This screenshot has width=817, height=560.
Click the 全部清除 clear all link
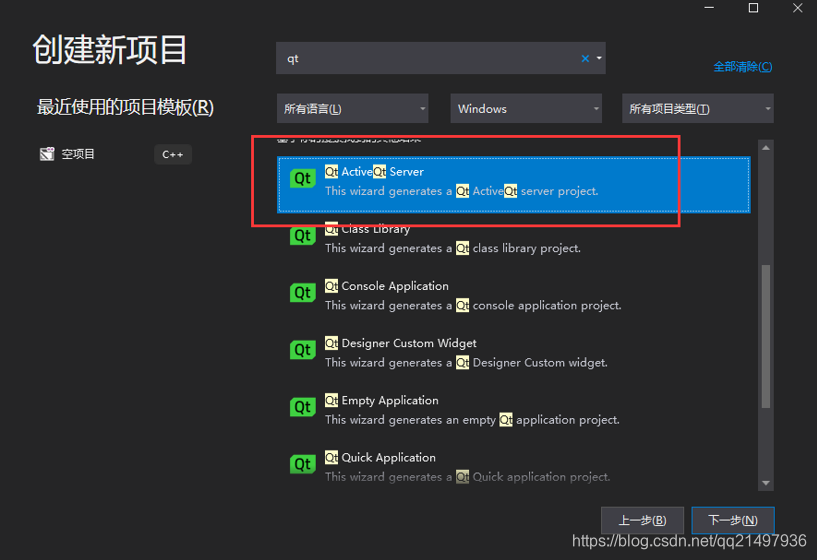(742, 67)
